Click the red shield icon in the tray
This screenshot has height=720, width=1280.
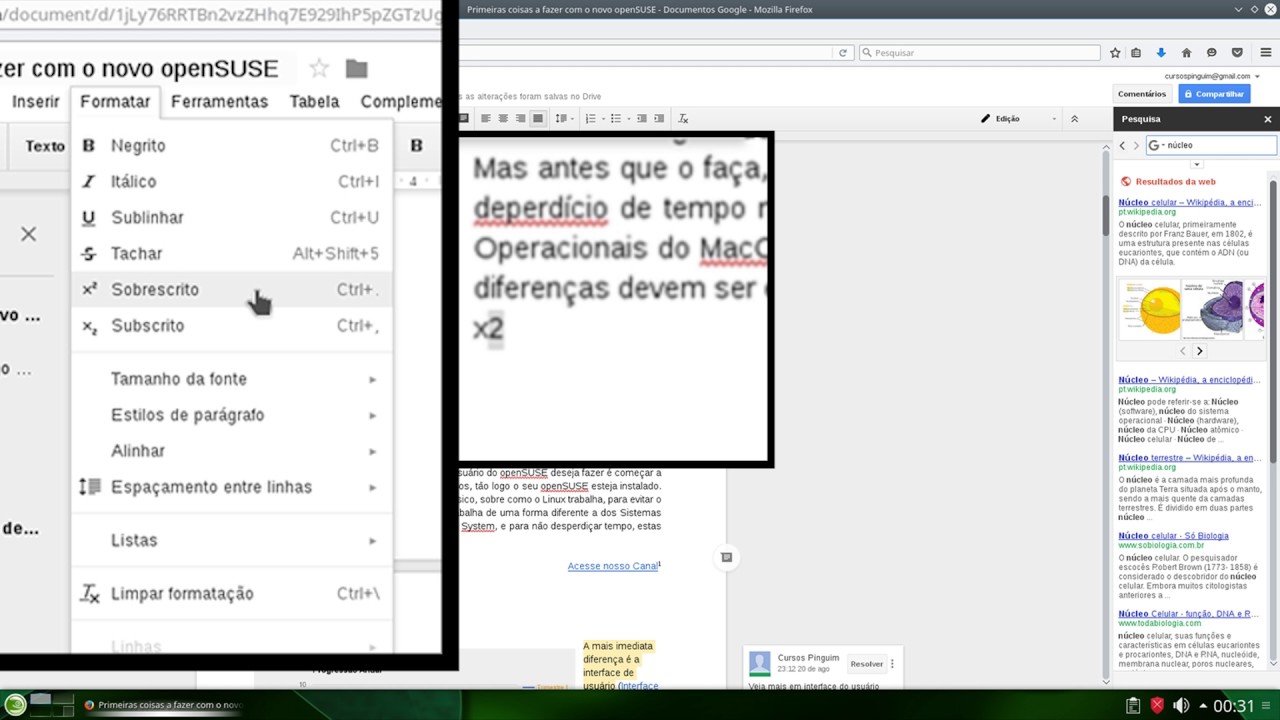pyautogui.click(x=1157, y=706)
